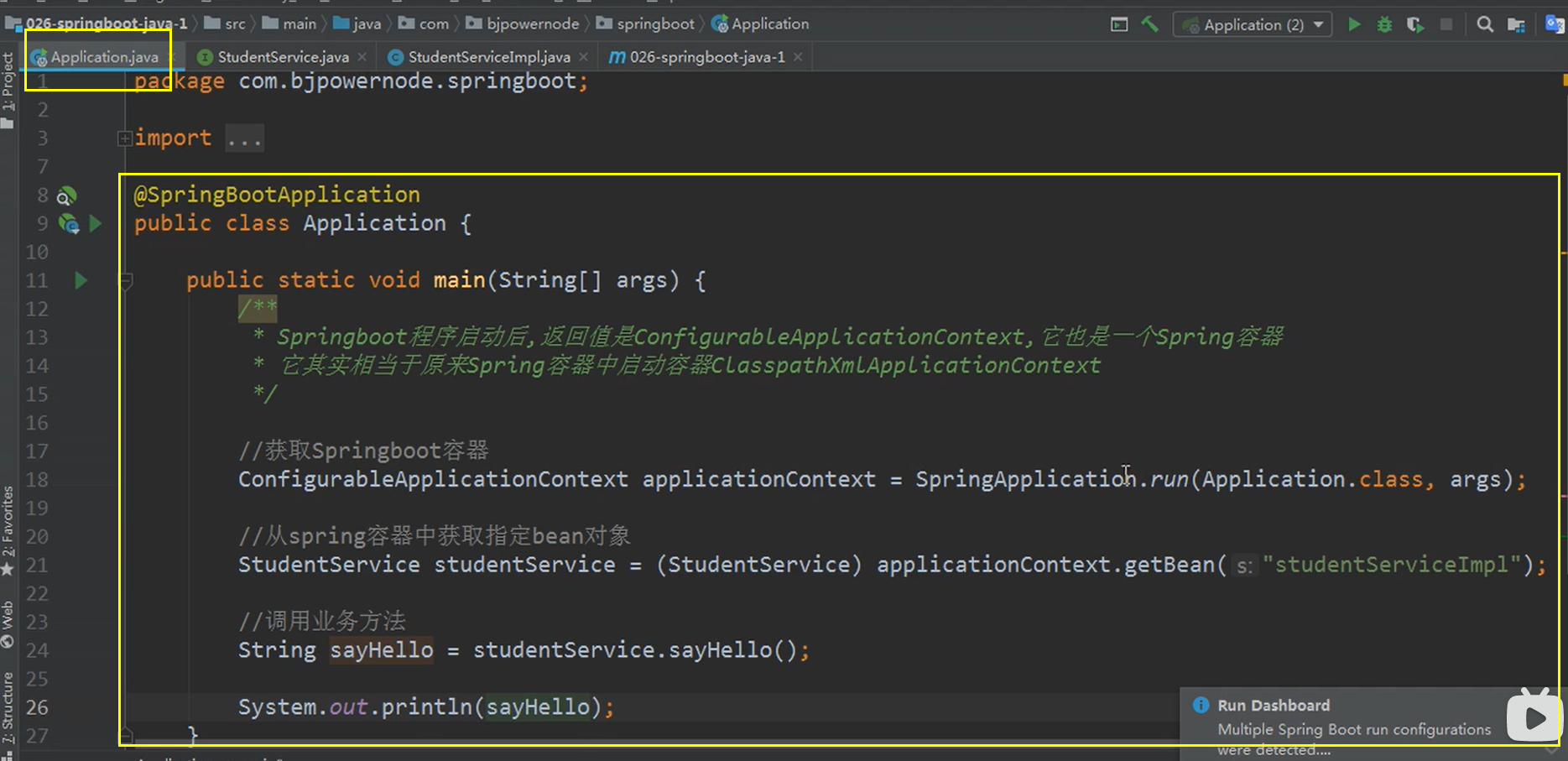Start debugging with the bug icon

tap(1384, 24)
